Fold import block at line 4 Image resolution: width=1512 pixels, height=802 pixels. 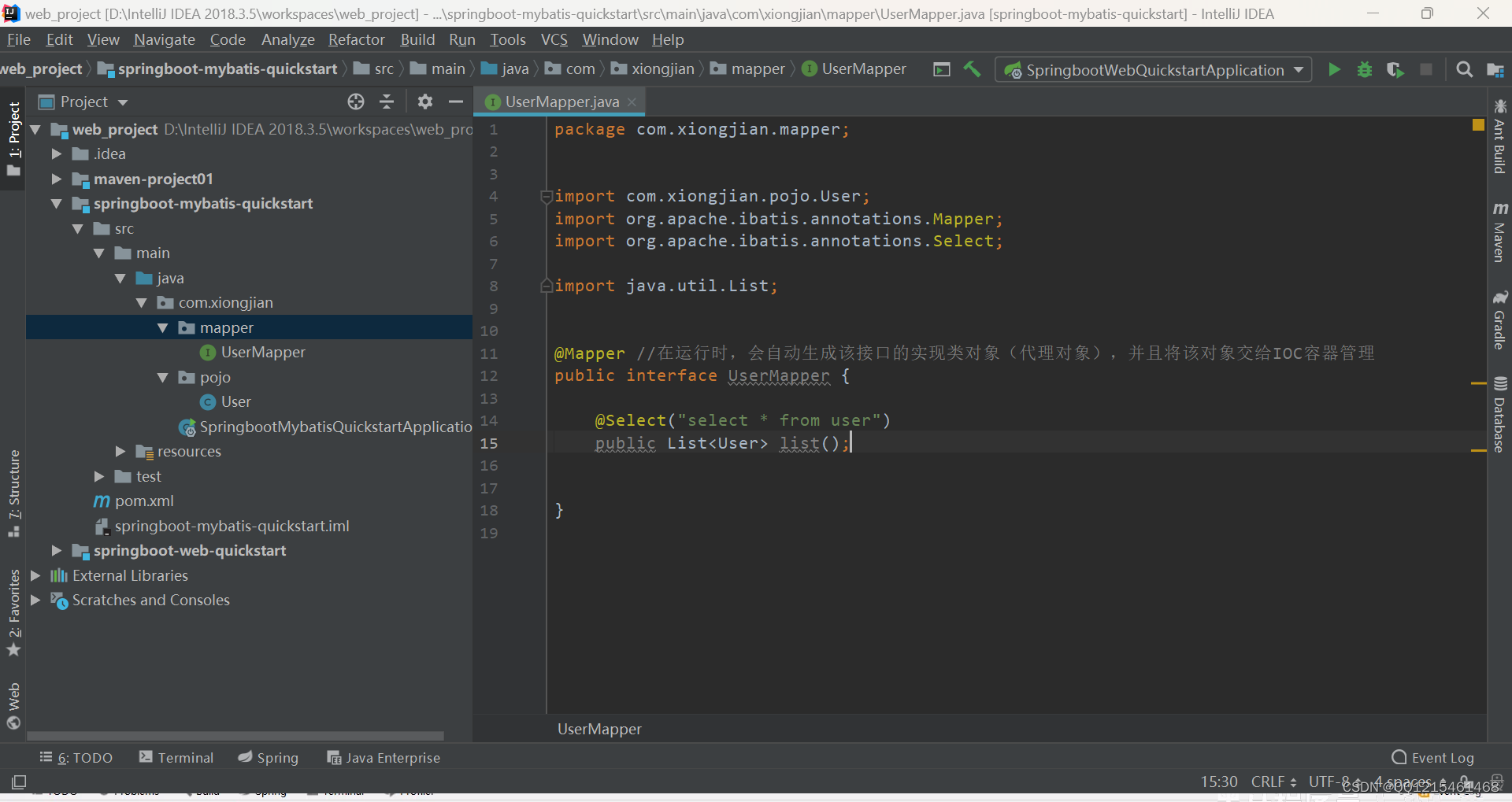[546, 197]
